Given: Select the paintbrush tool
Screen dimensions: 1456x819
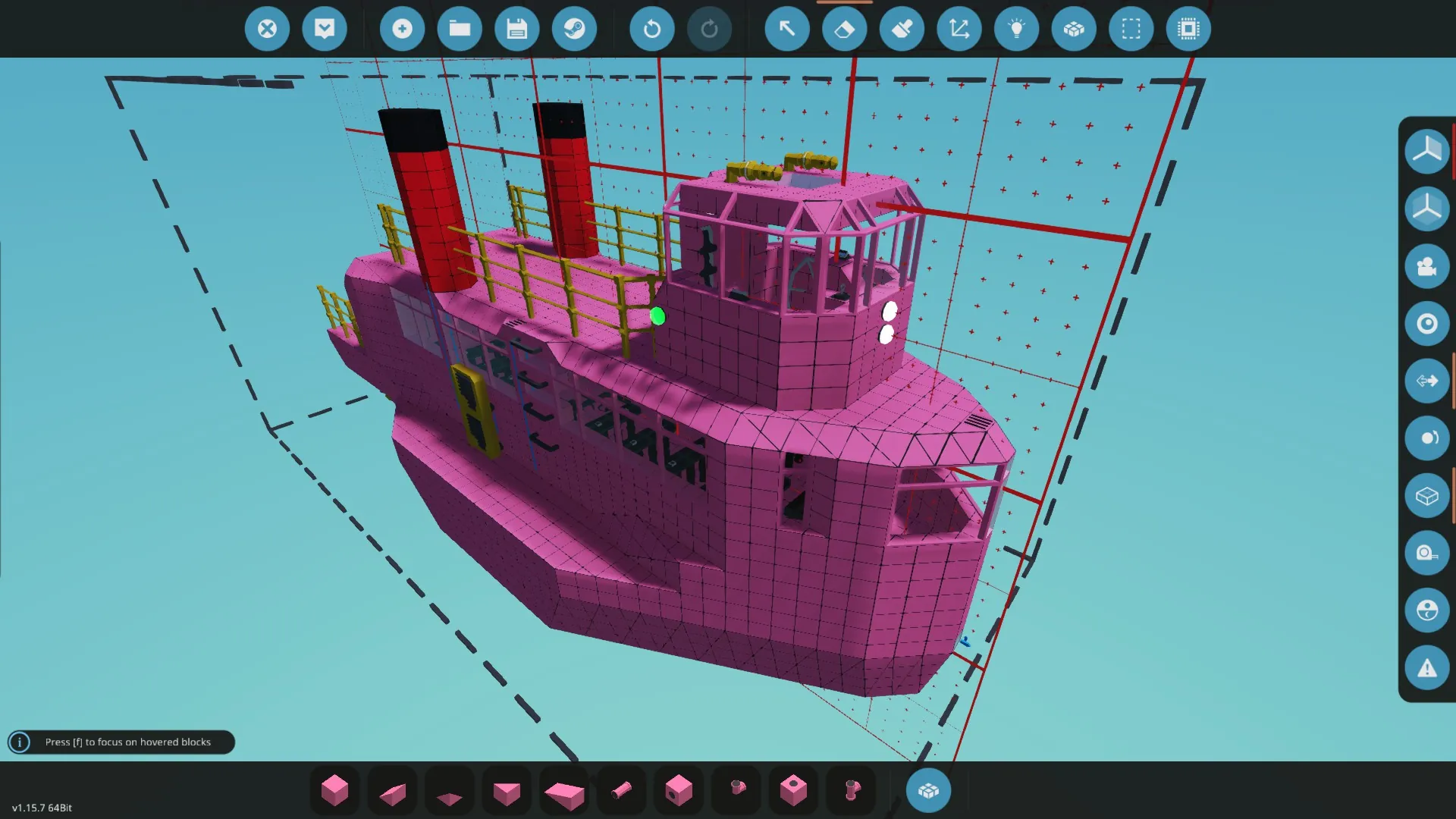Looking at the screenshot, I should [x=902, y=29].
